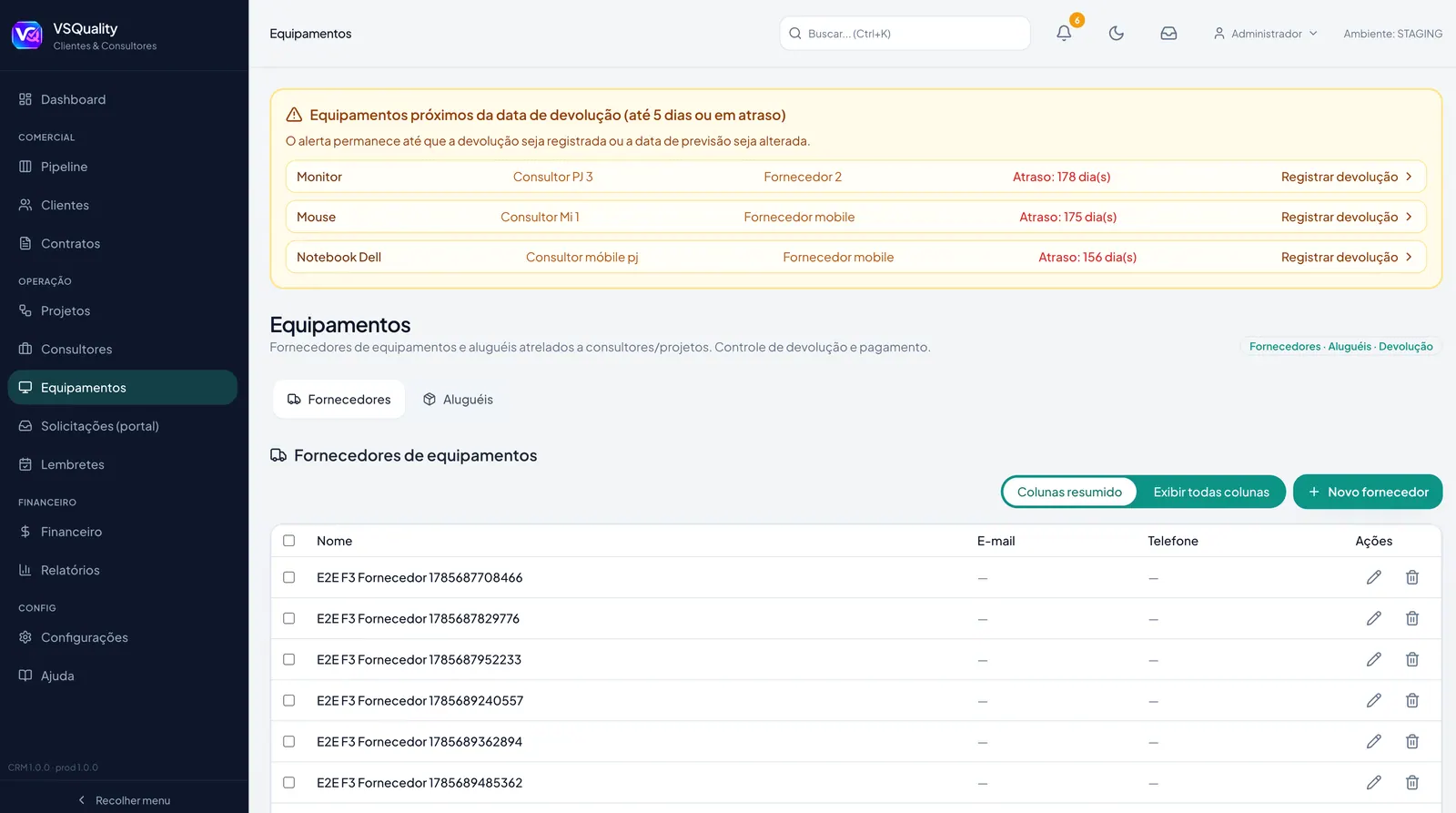
Task: Check the box for Fornecedor 1785687952233
Action: [289, 659]
